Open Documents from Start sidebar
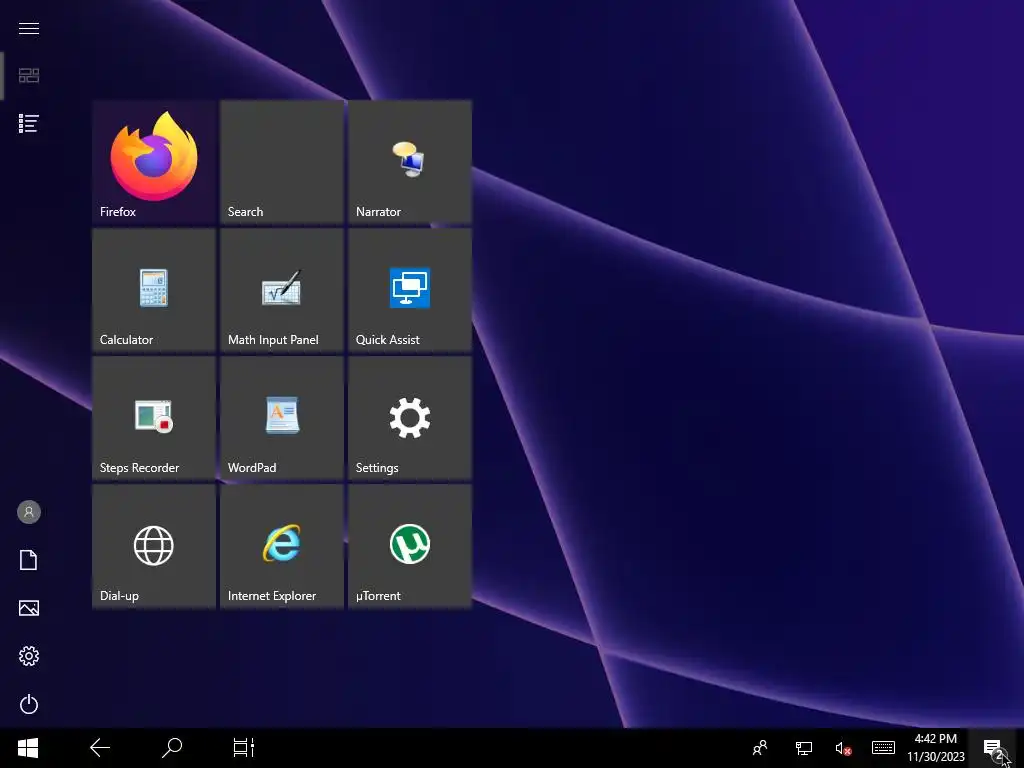The width and height of the screenshot is (1024, 768). [x=29, y=560]
